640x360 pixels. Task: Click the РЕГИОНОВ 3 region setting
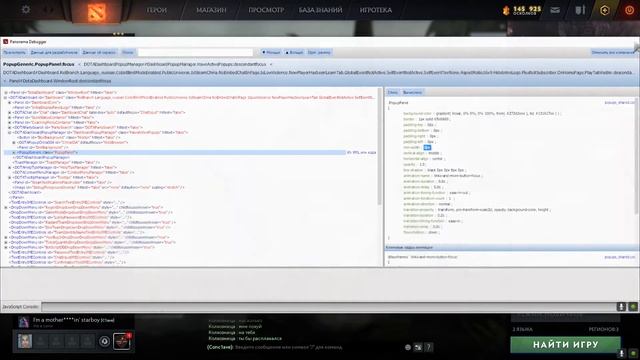[604, 329]
